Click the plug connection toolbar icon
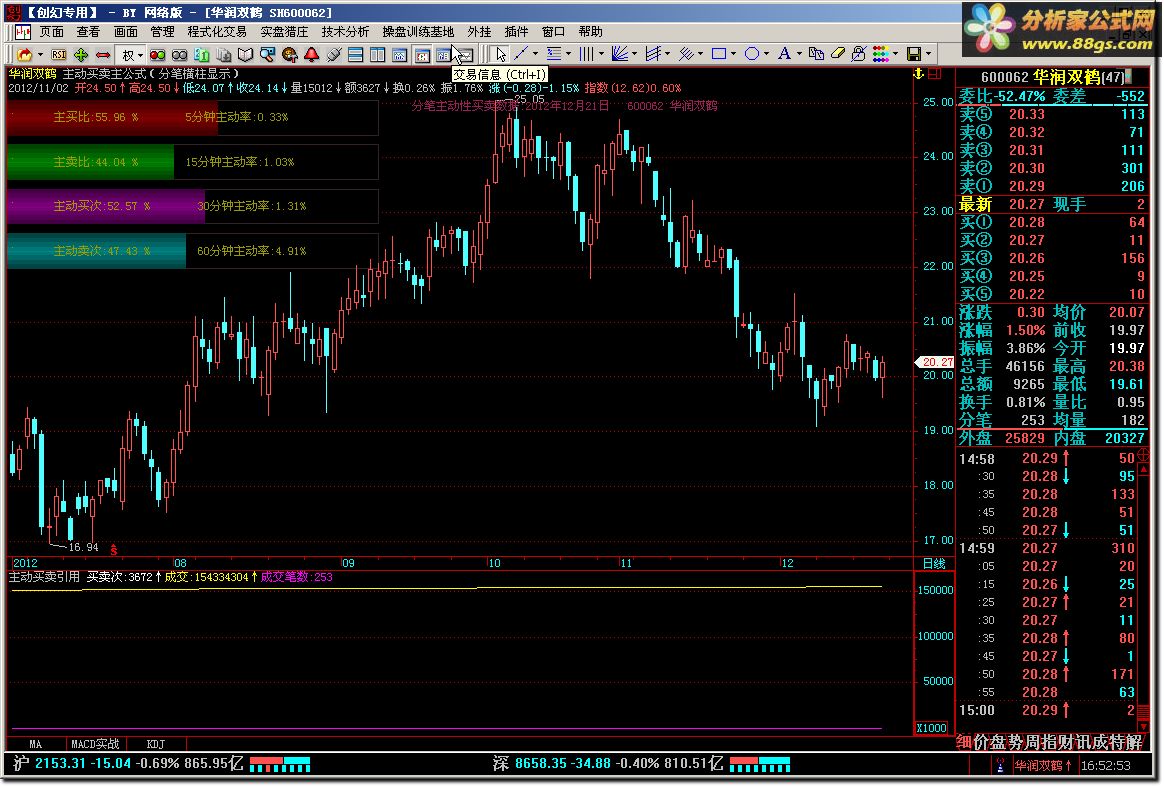This screenshot has width=1164, height=786. 334,54
